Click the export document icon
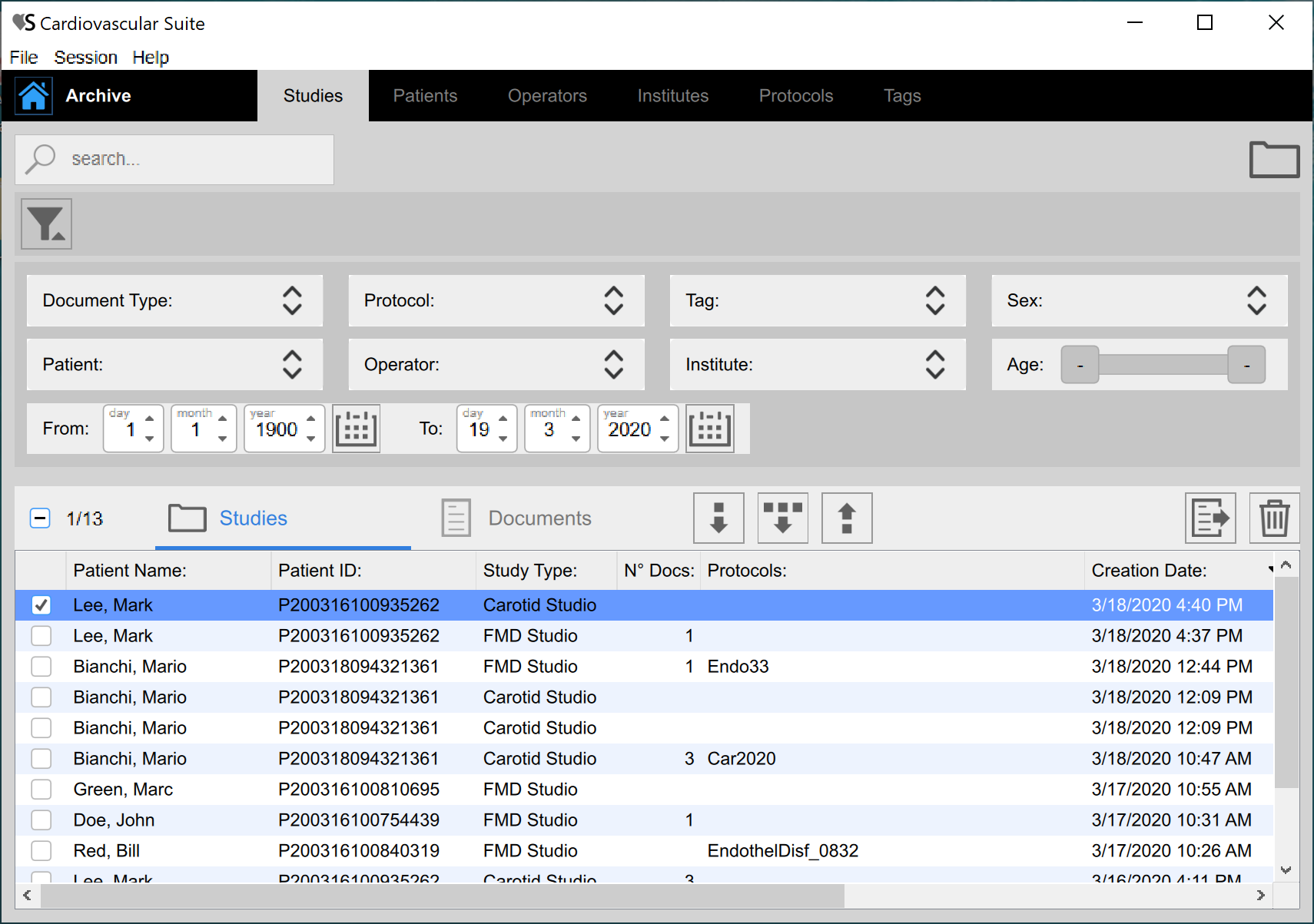This screenshot has height=924, width=1314. click(1210, 518)
